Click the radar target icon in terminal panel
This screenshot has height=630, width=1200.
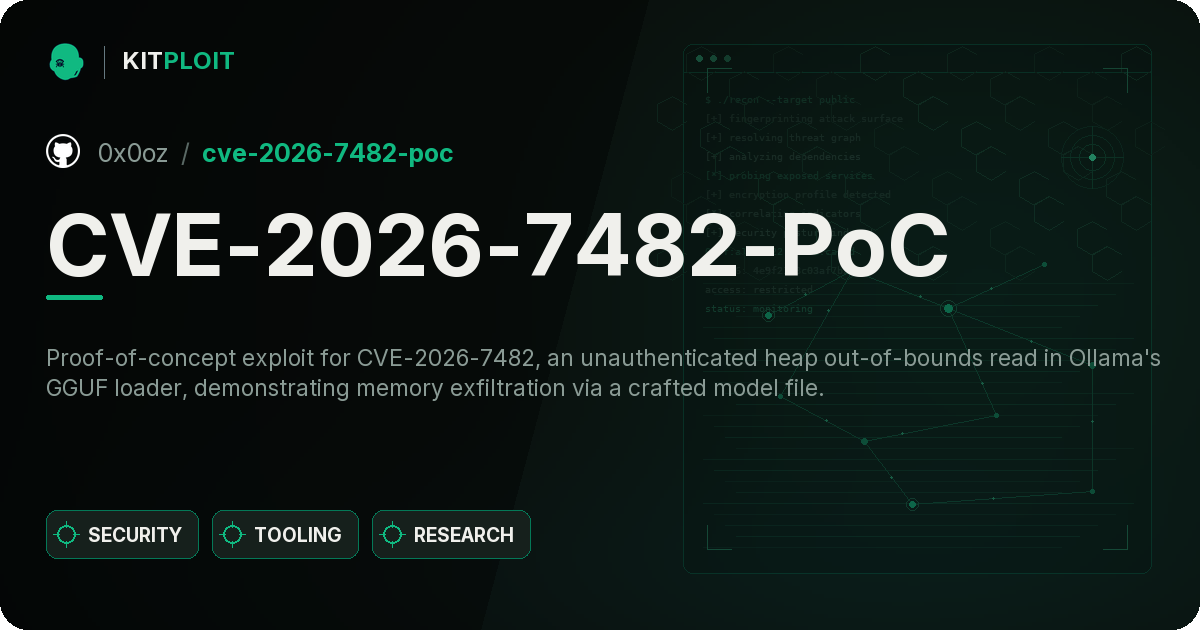[x=1092, y=157]
